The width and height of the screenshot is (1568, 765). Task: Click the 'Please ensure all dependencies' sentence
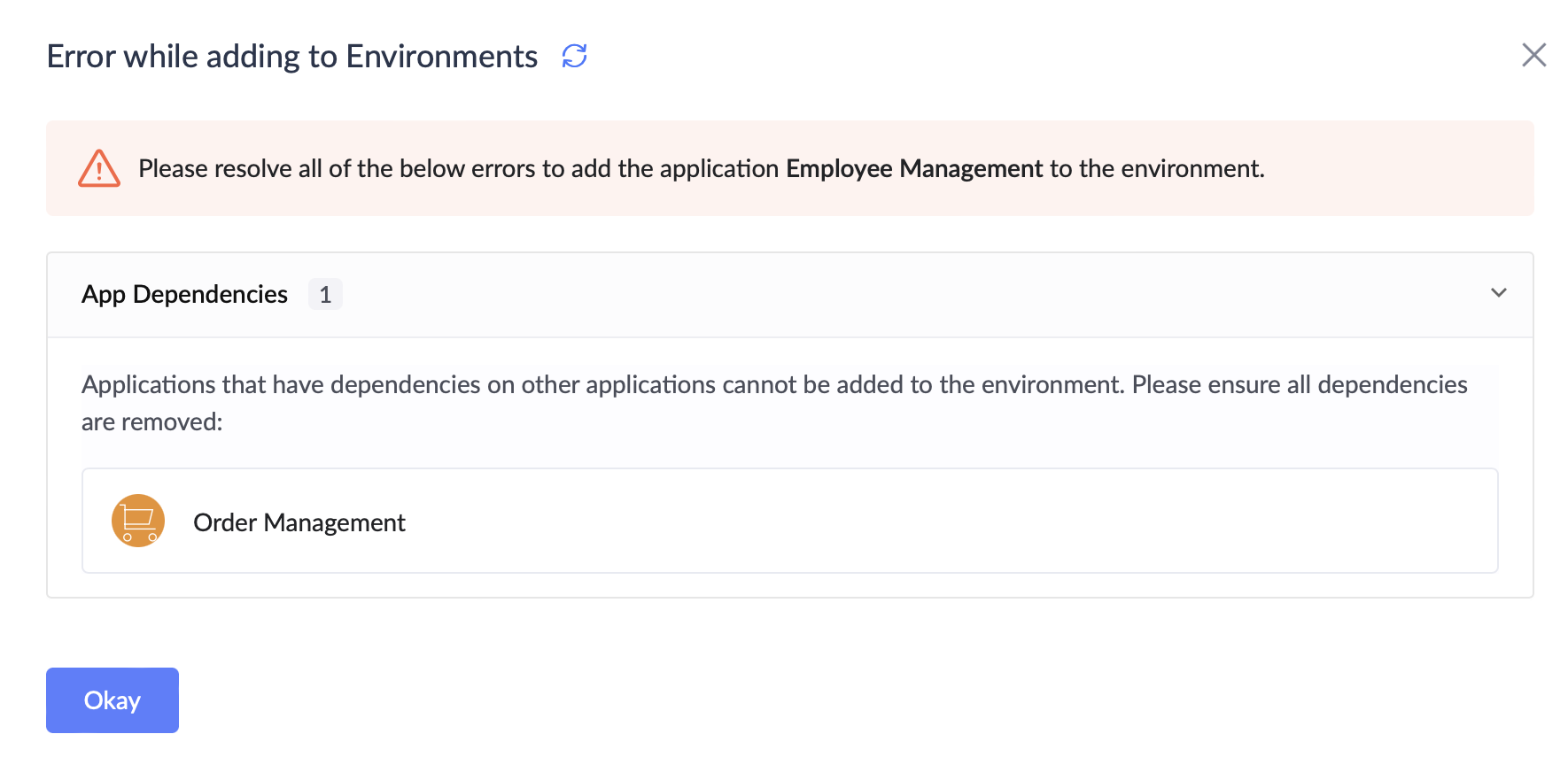(1299, 385)
